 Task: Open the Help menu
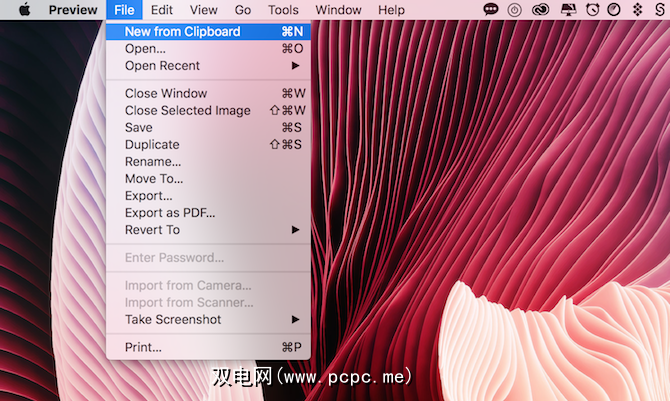click(x=391, y=9)
